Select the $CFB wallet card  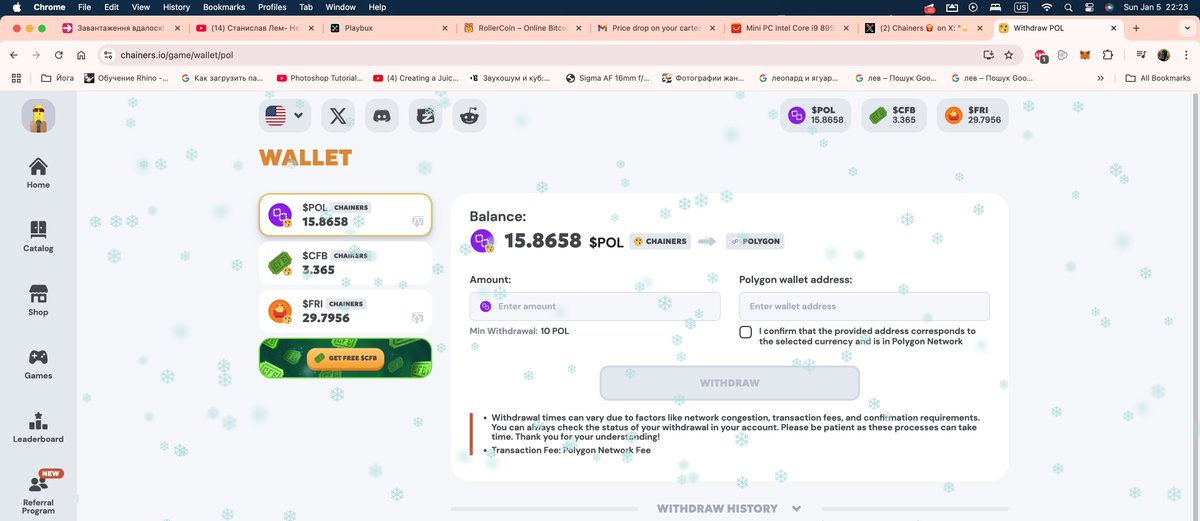coord(345,263)
